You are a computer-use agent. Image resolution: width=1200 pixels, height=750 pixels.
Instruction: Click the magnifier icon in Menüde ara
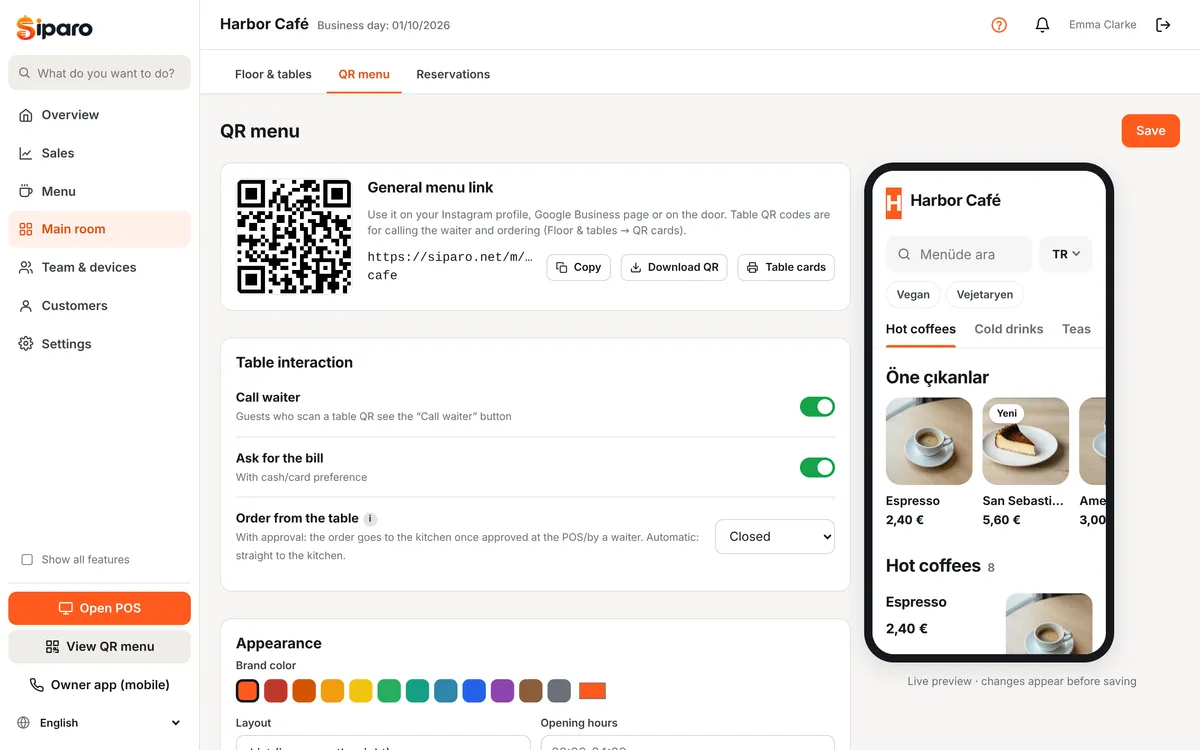click(x=904, y=254)
